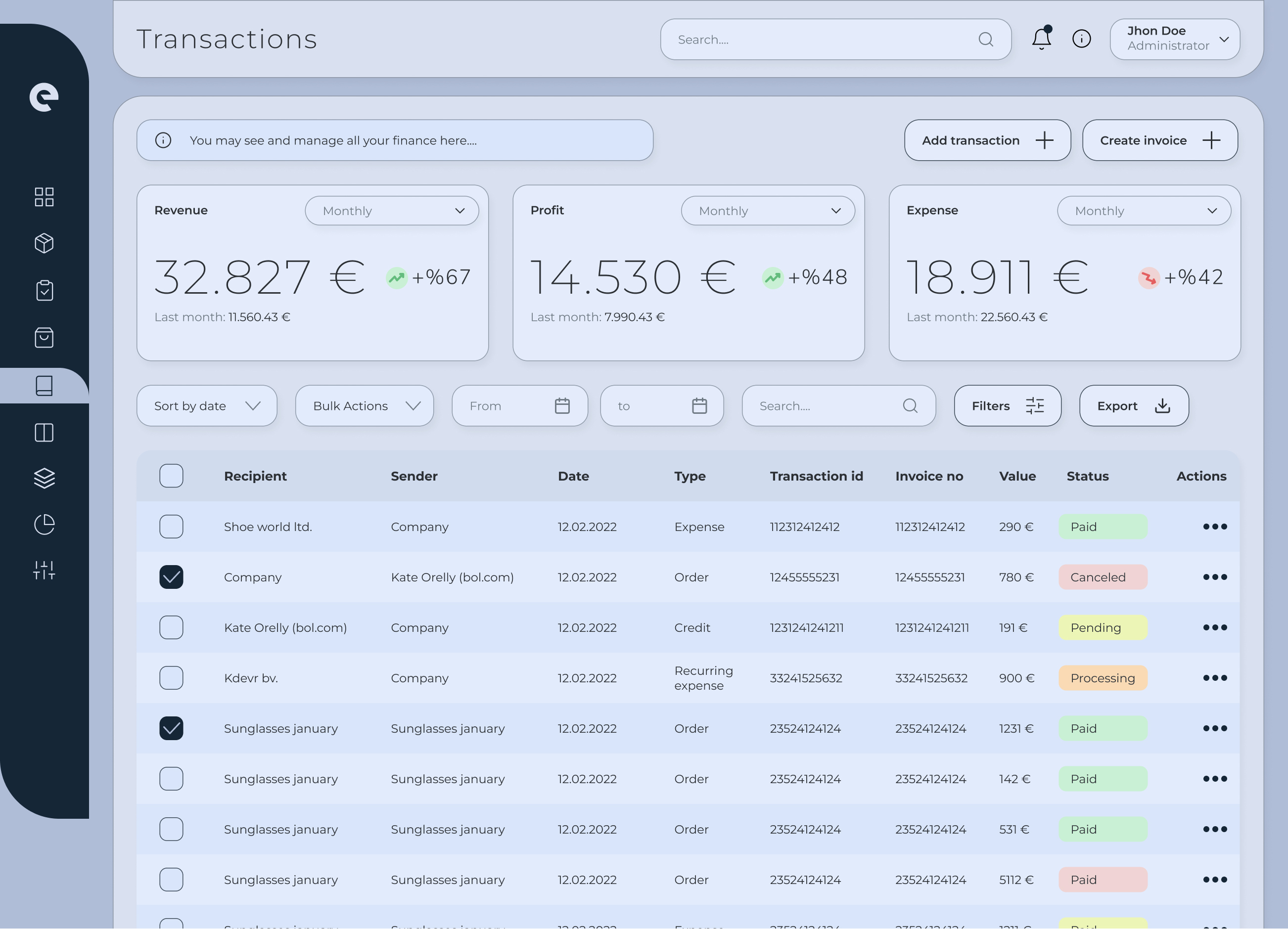Open the From date calendar icon
Viewport: 1288px width, 929px height.
point(562,406)
